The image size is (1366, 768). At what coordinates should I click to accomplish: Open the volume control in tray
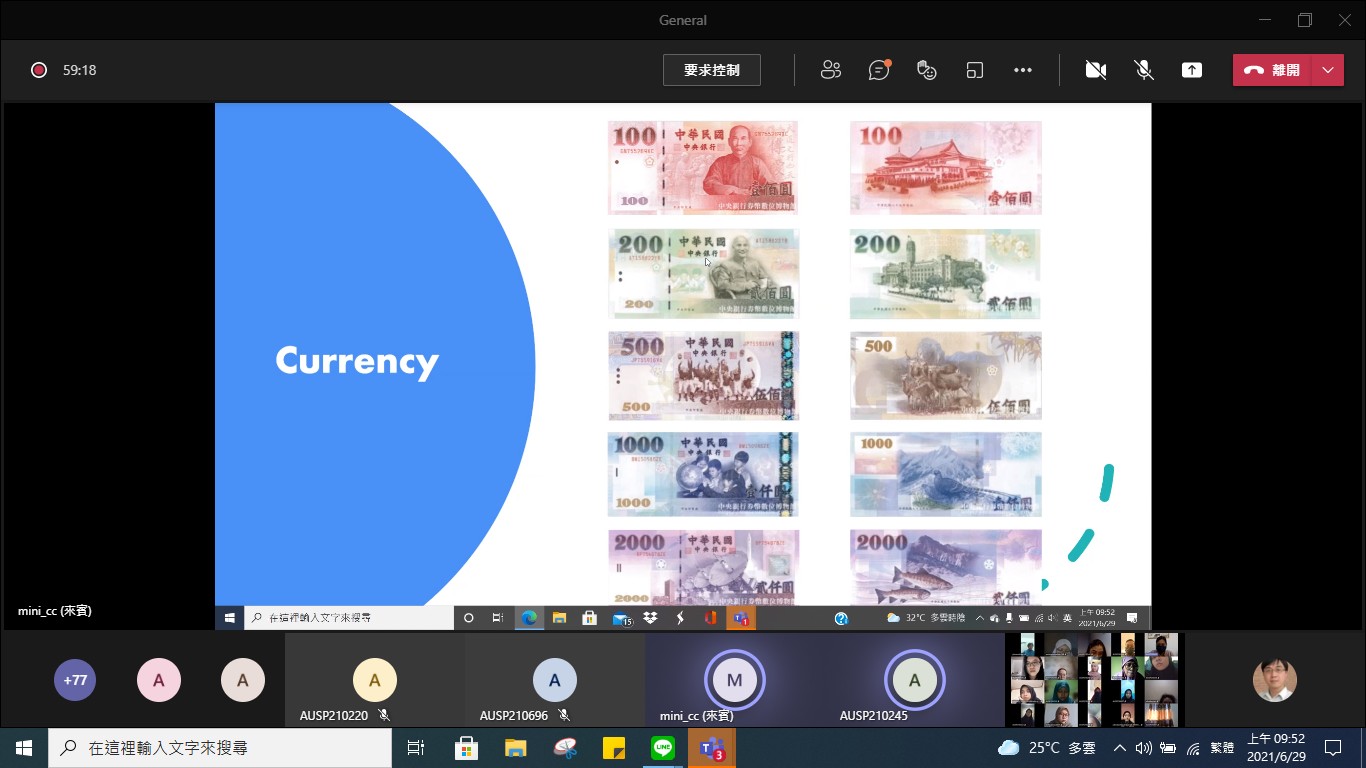(x=1143, y=747)
